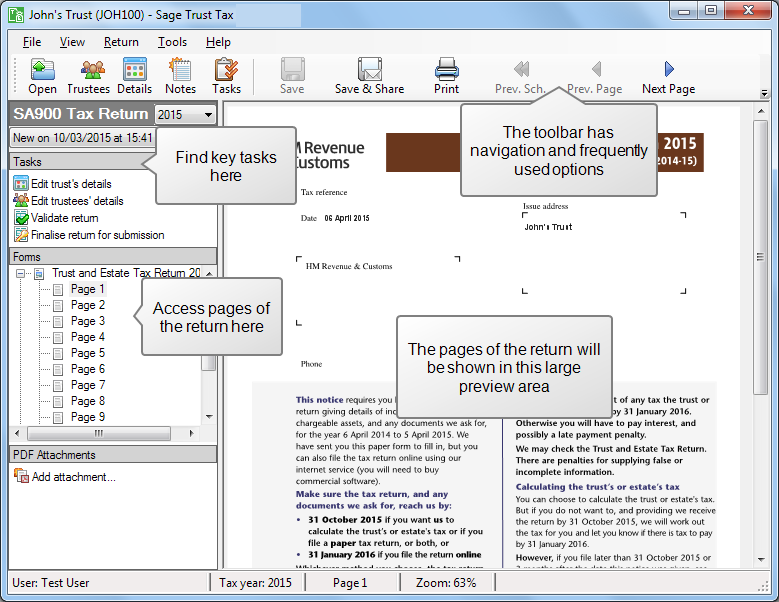Collapse the Trust and Estate Tax Return tree node
779x602 pixels.
click(21, 273)
